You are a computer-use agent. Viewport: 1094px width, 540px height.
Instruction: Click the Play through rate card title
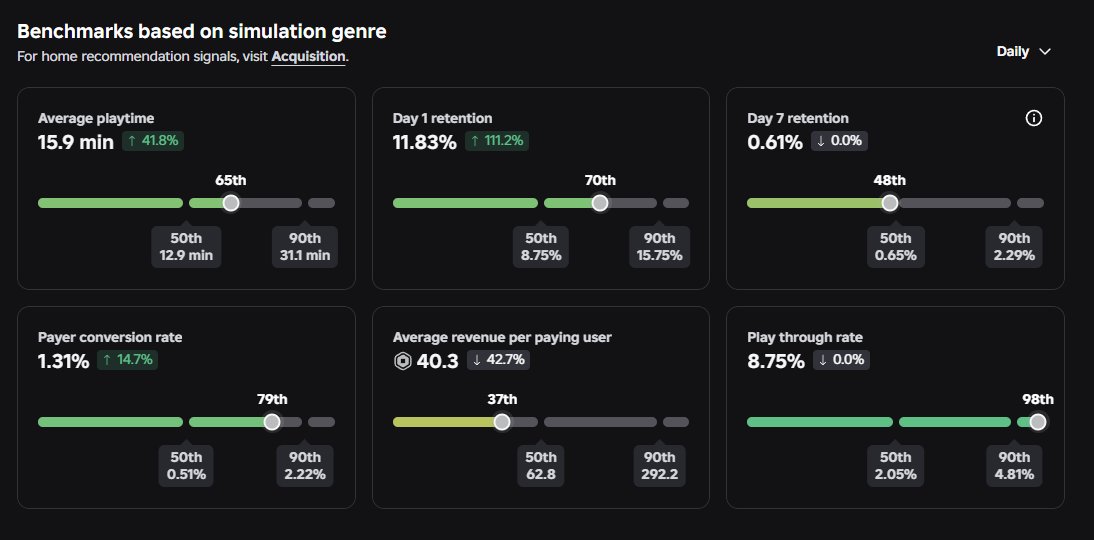(x=805, y=338)
